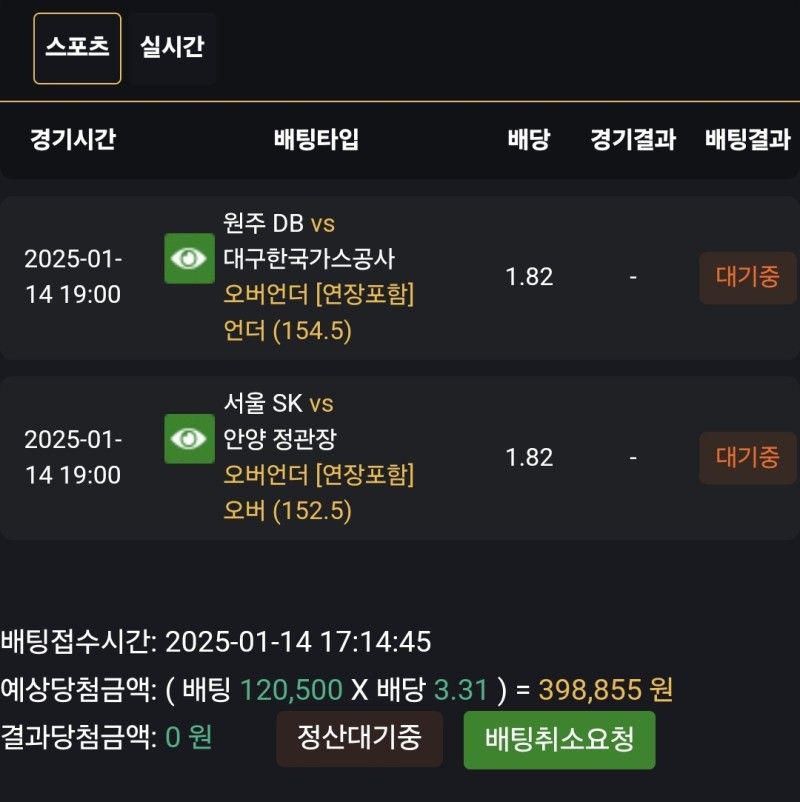Click the 120,500 betting amount
Image resolution: width=800 pixels, height=802 pixels.
[x=291, y=689]
